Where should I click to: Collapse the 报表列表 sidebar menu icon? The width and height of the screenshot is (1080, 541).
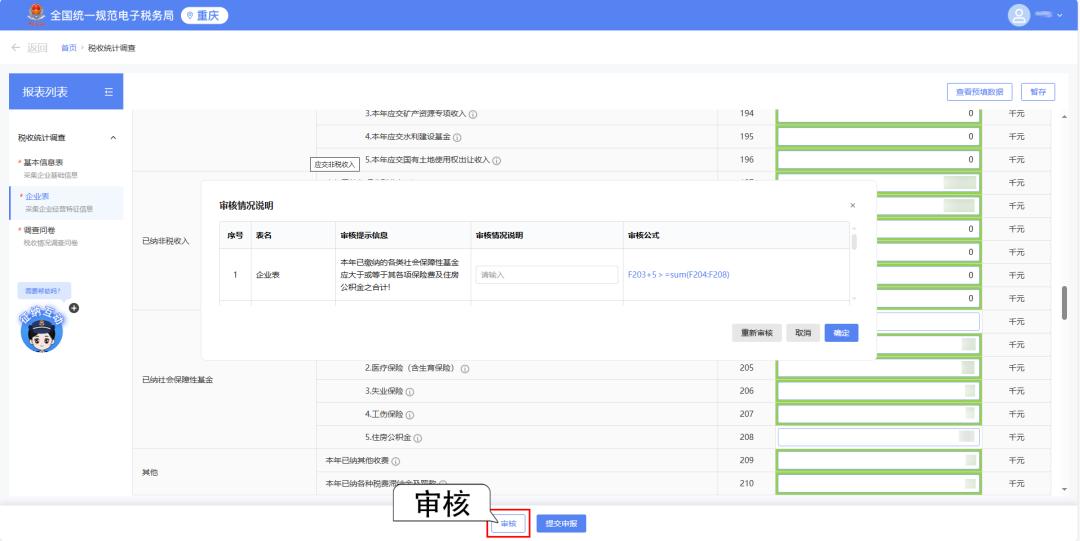[x=109, y=92]
